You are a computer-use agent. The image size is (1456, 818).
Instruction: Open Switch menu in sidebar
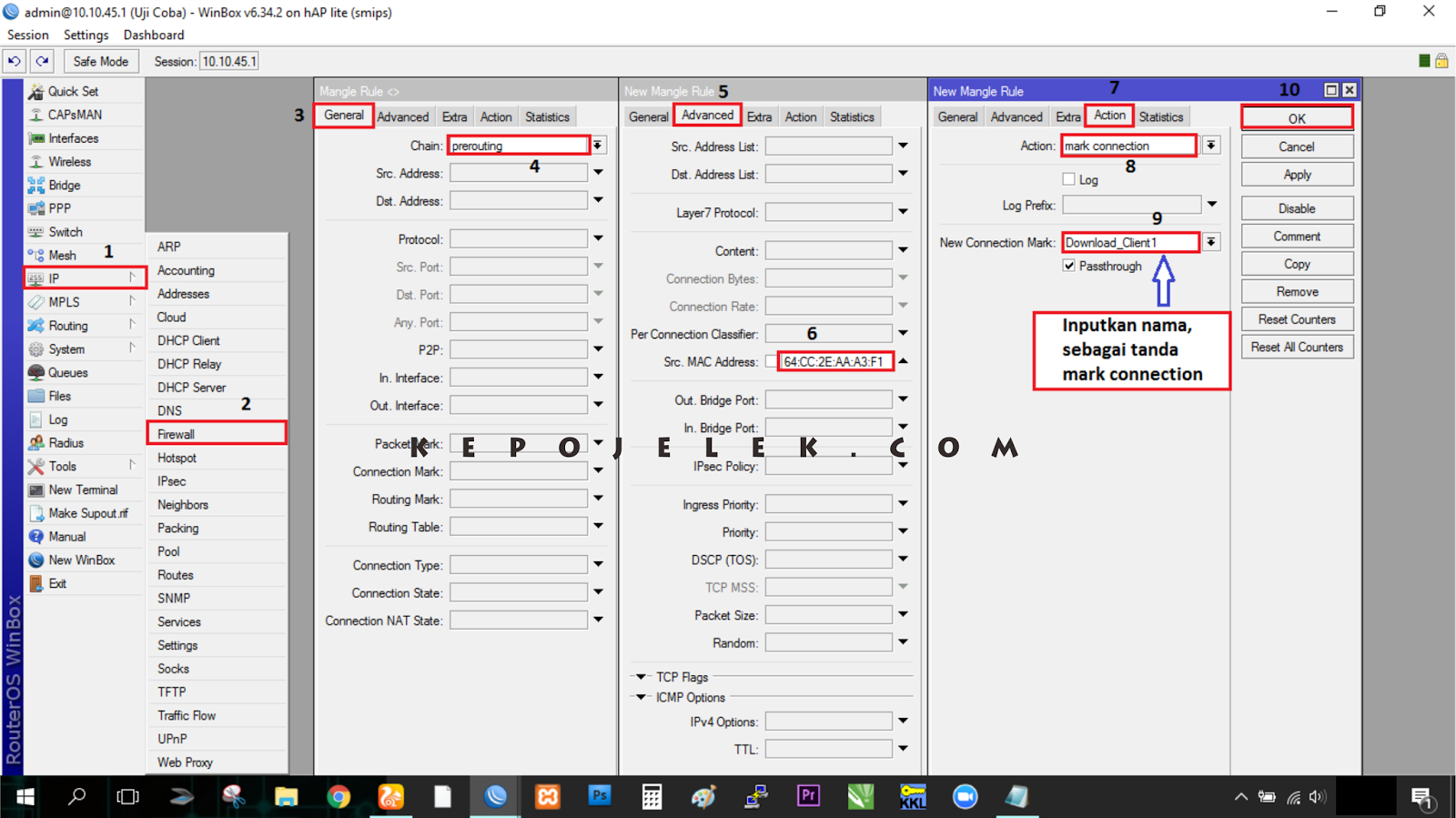[x=65, y=232]
